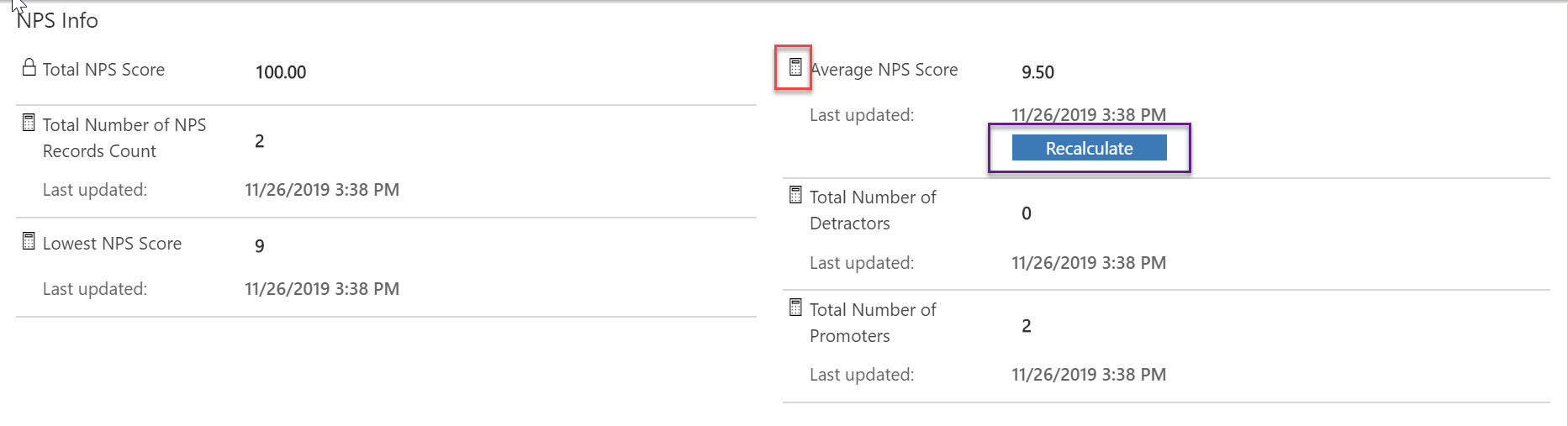Viewport: 1568px width, 426px height.
Task: Click the NPS Records Count value 2
Action: 260,141
